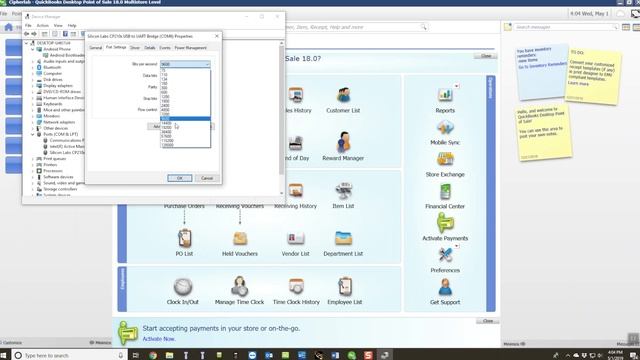Viewport: 640px width, 360px height.
Task: Open File Explorer from the taskbar
Action: (x=169, y=355)
